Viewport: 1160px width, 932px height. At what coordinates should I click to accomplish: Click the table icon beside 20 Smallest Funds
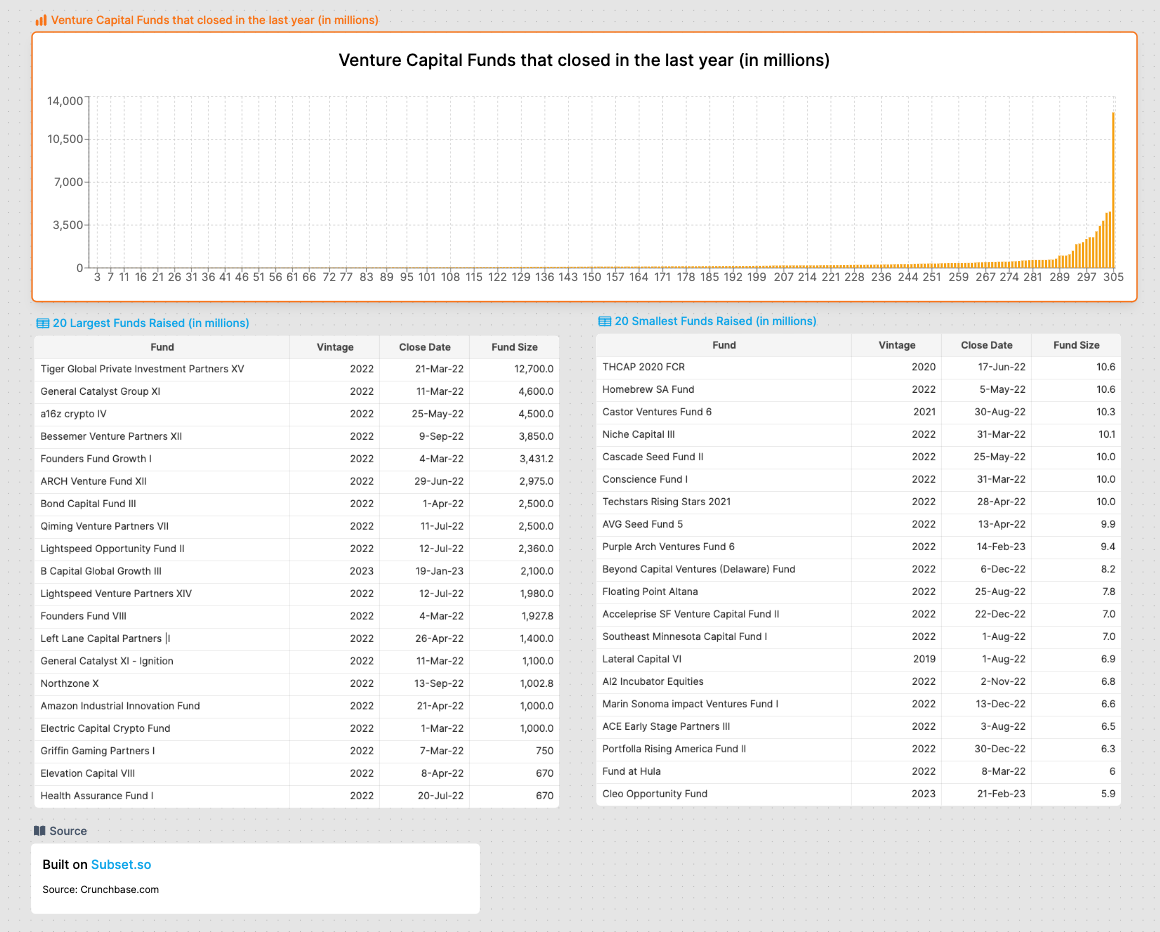coord(604,321)
